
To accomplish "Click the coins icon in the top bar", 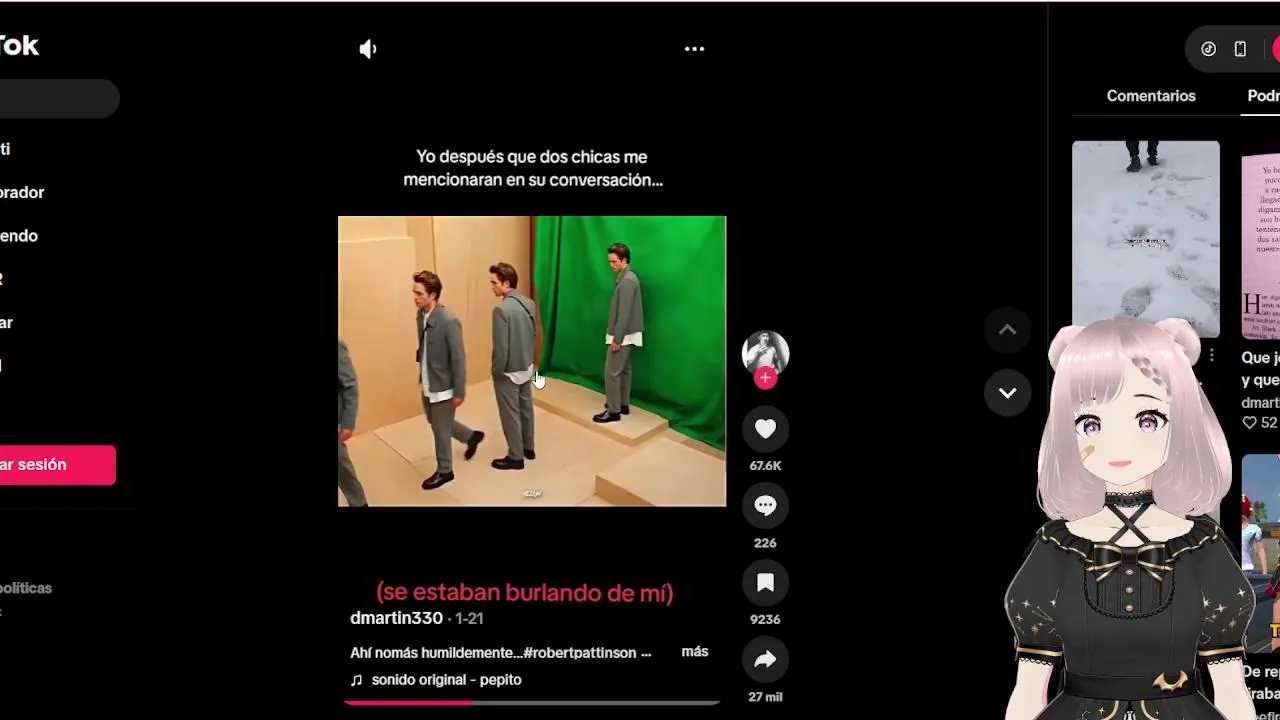I will click(1208, 49).
